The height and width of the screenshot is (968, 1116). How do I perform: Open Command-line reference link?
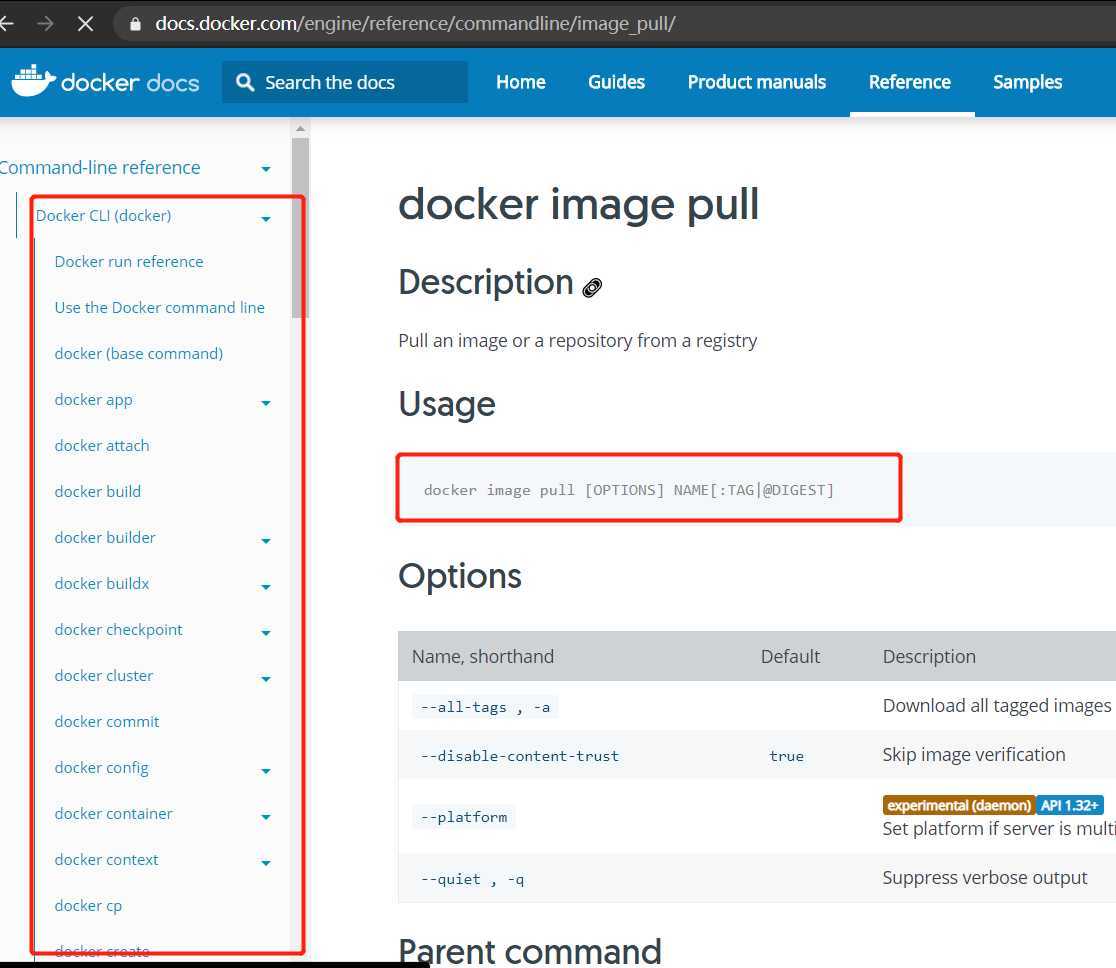(x=100, y=167)
